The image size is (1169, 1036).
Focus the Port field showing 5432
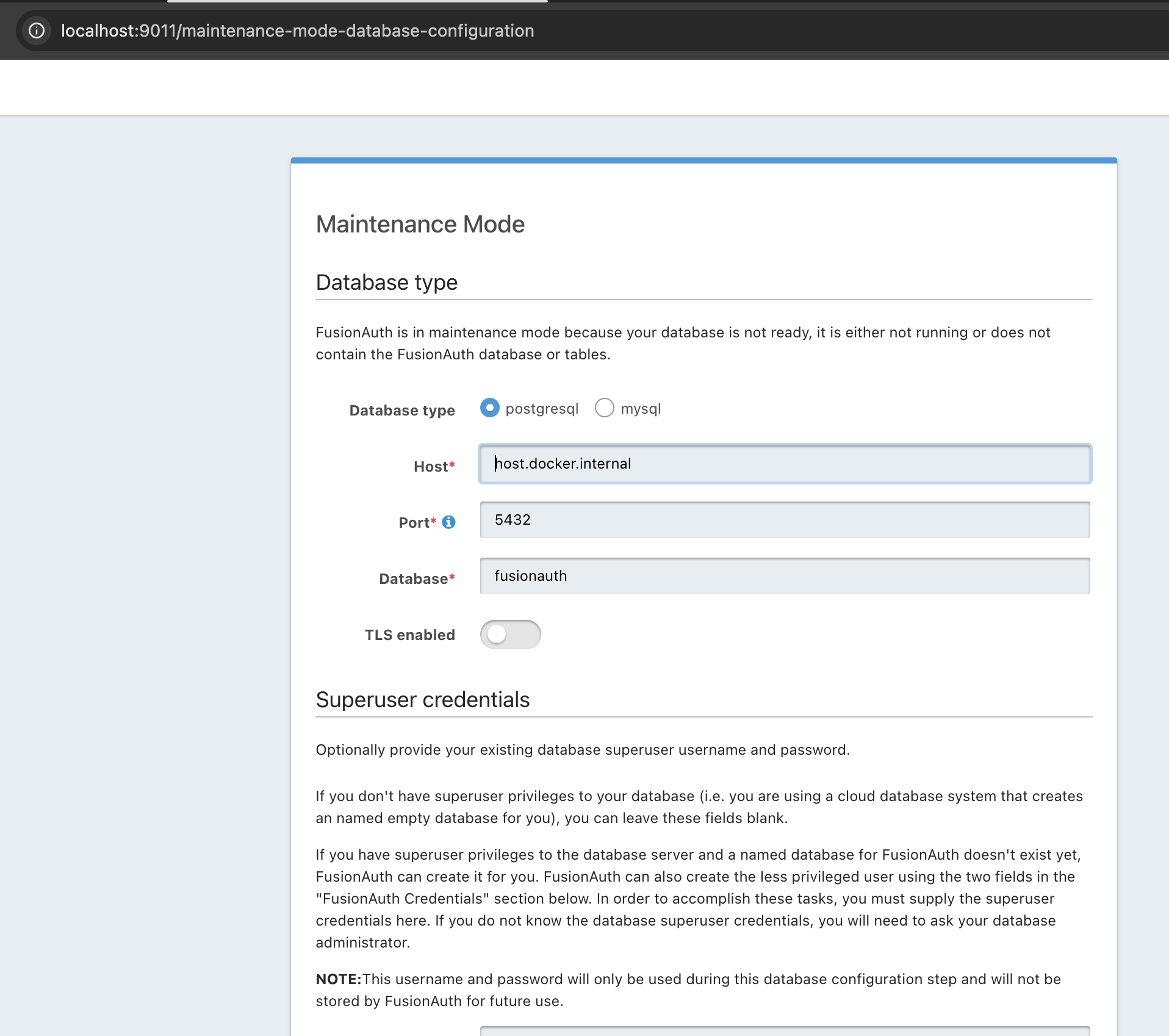pos(783,520)
